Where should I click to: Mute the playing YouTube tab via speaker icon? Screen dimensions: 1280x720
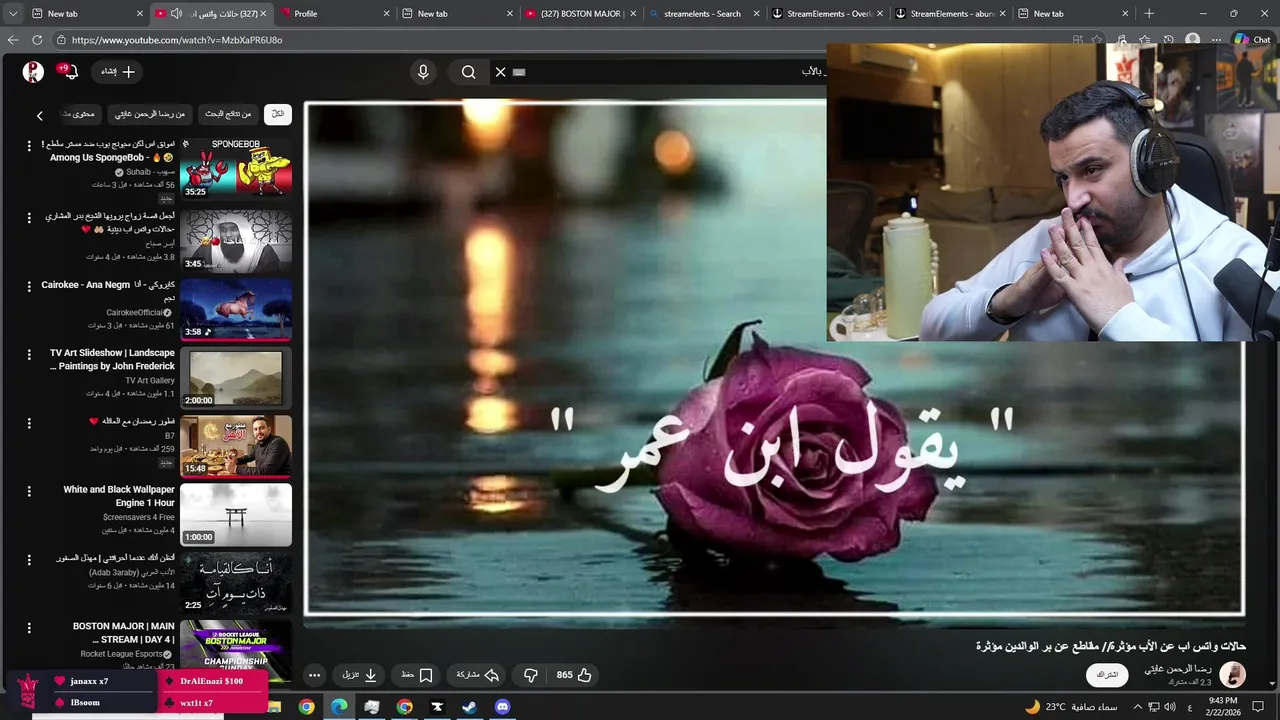pos(176,14)
